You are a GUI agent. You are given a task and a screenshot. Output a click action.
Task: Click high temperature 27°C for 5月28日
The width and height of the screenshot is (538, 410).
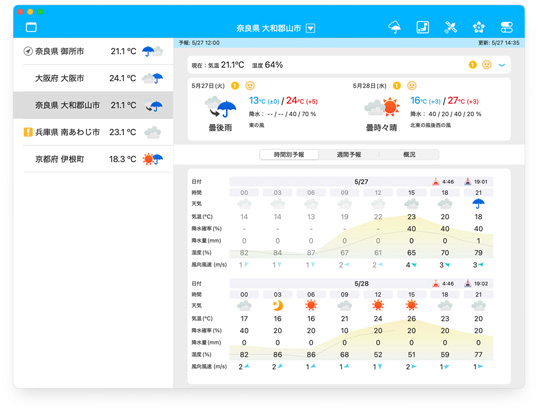[463, 101]
